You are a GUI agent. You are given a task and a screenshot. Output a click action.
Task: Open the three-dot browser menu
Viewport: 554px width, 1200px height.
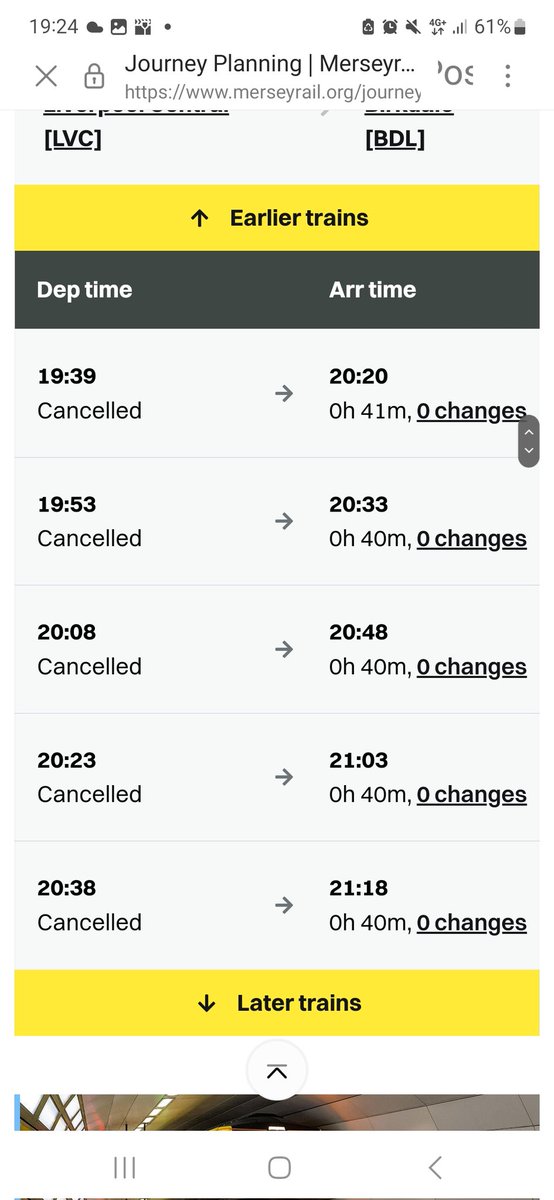click(x=508, y=76)
